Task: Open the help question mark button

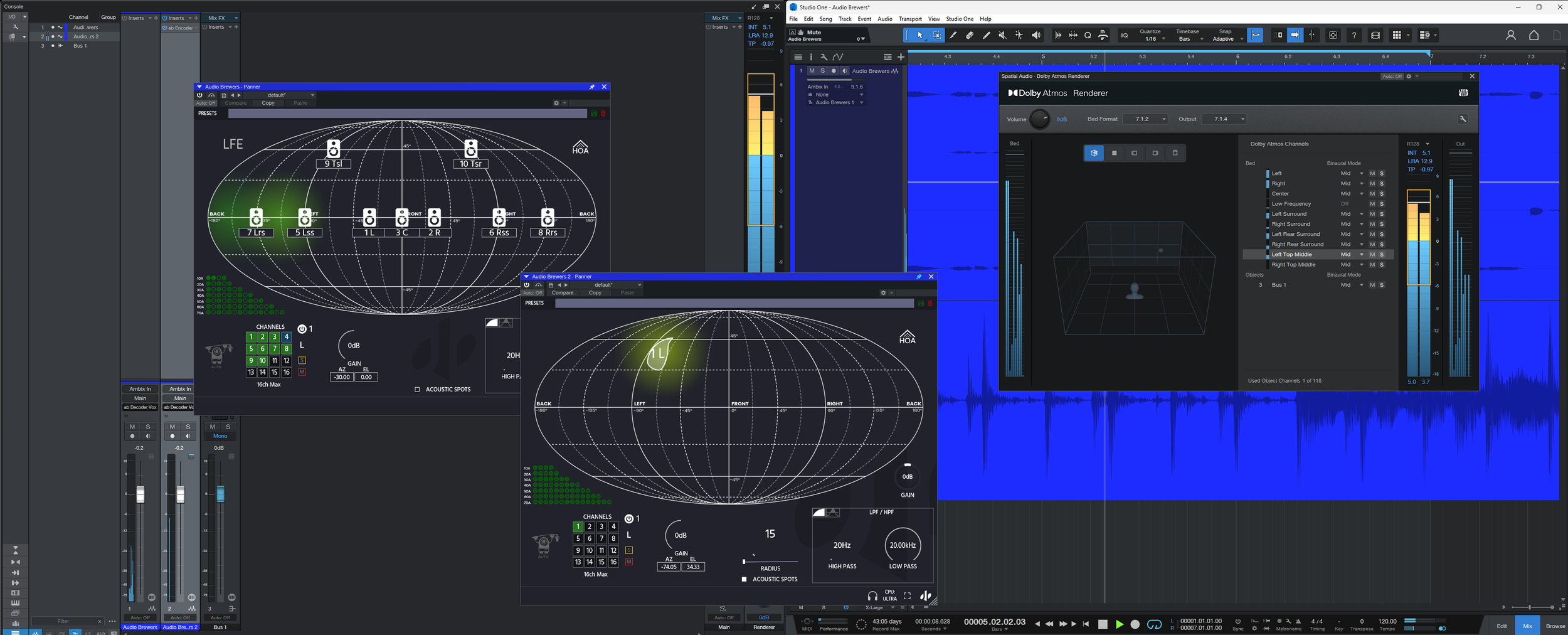Action: [x=1354, y=36]
